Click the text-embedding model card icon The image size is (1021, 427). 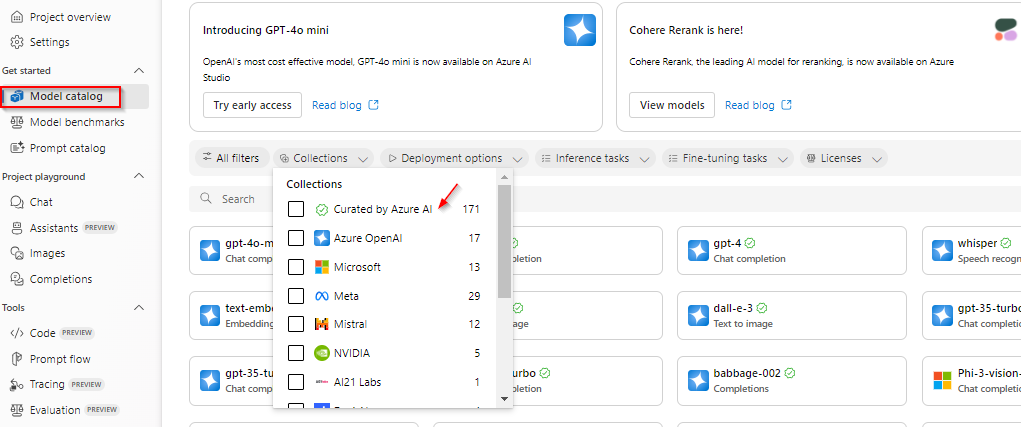point(210,316)
